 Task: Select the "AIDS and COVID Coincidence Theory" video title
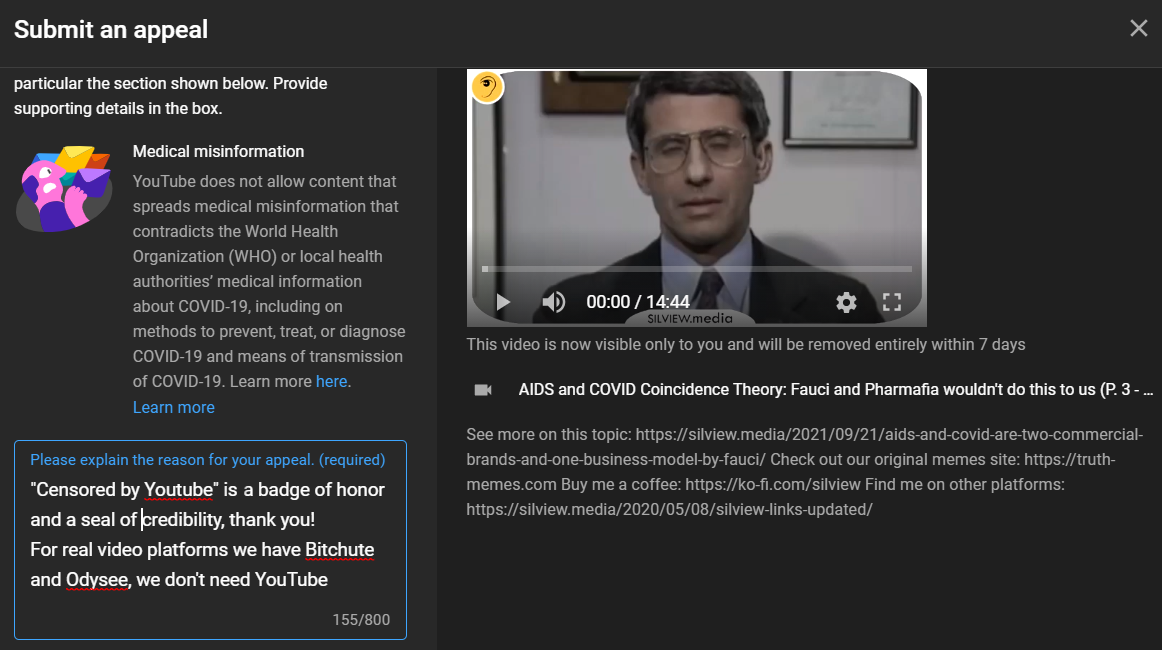click(x=835, y=390)
